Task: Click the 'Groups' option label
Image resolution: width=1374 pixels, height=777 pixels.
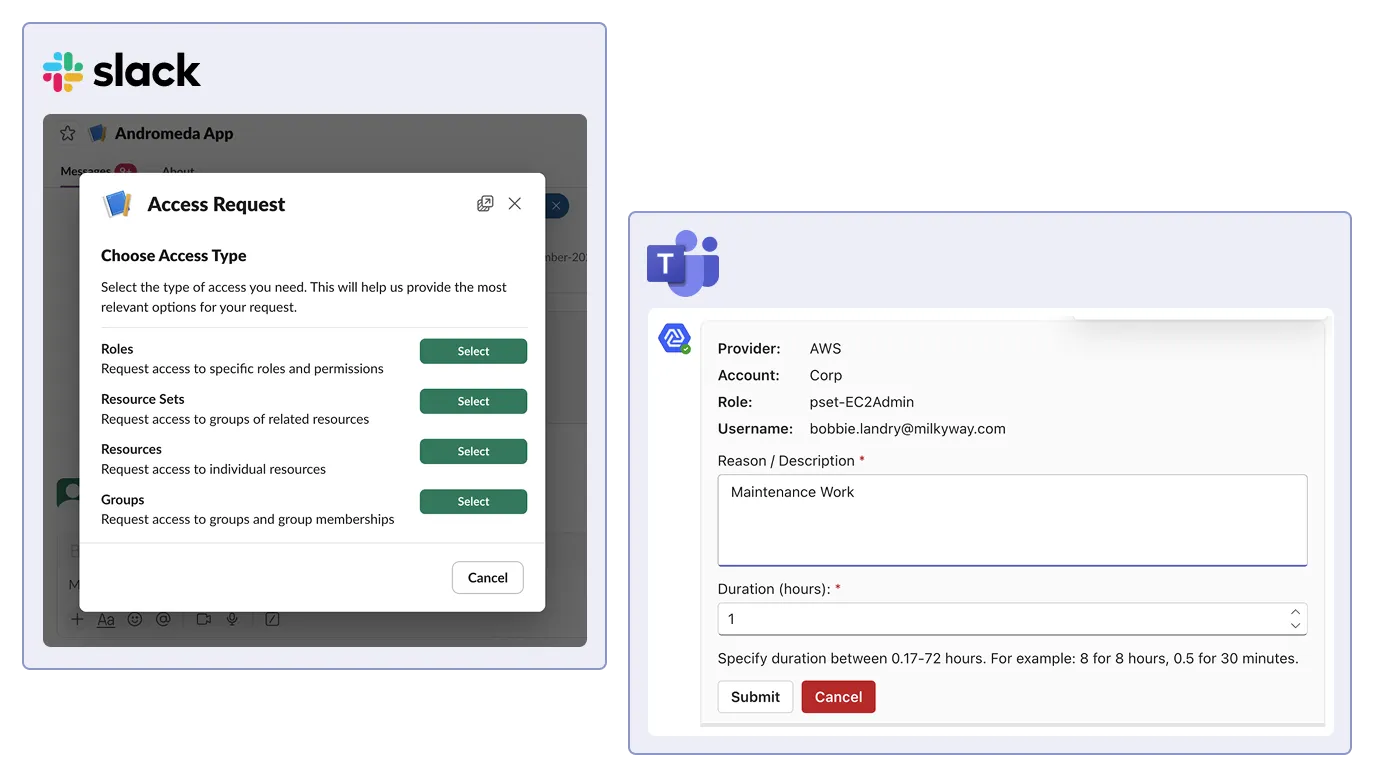Action: tap(123, 499)
